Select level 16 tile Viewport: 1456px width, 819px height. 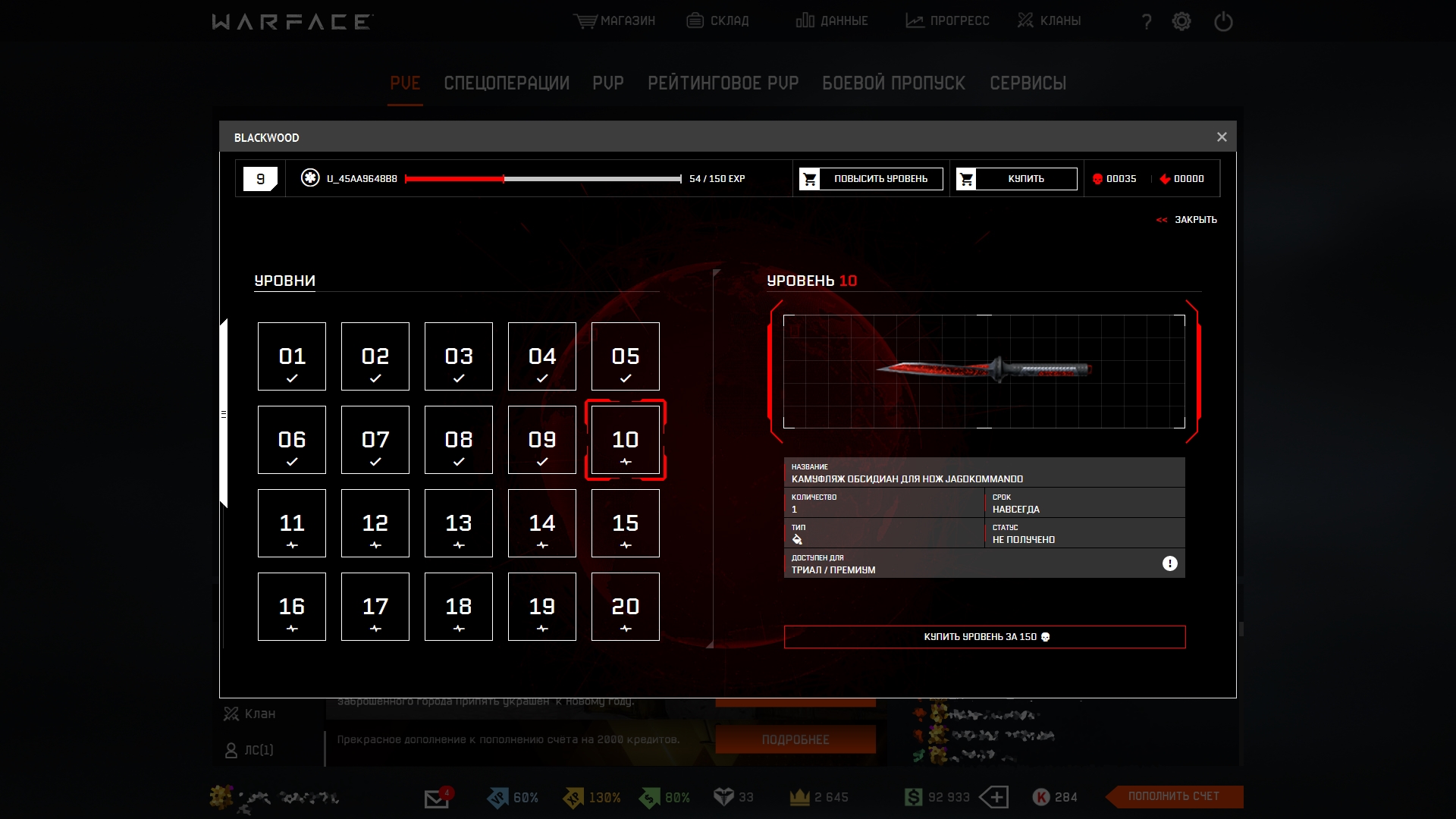(292, 607)
